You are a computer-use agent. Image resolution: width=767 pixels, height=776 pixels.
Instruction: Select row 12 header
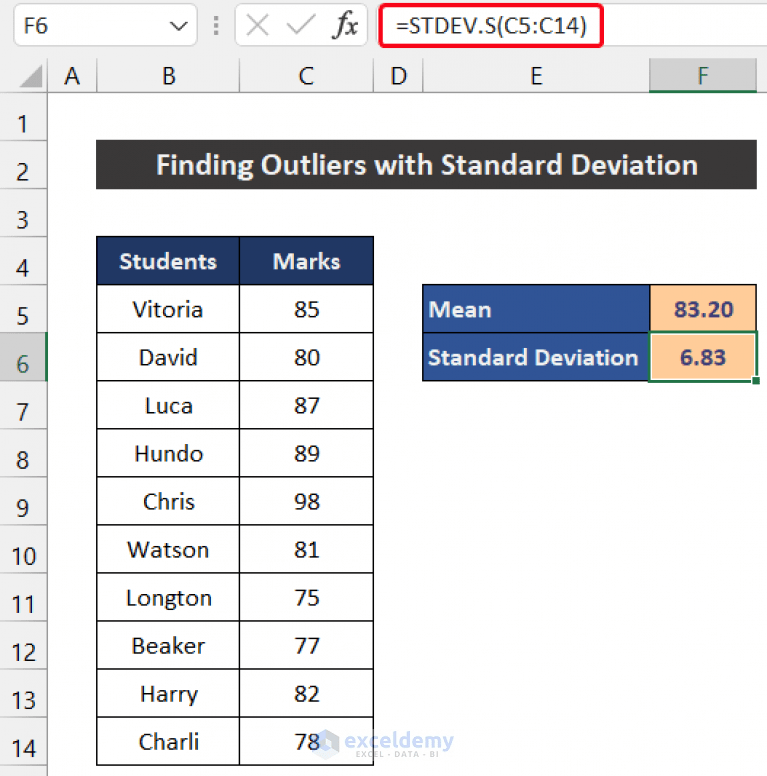(x=23, y=645)
